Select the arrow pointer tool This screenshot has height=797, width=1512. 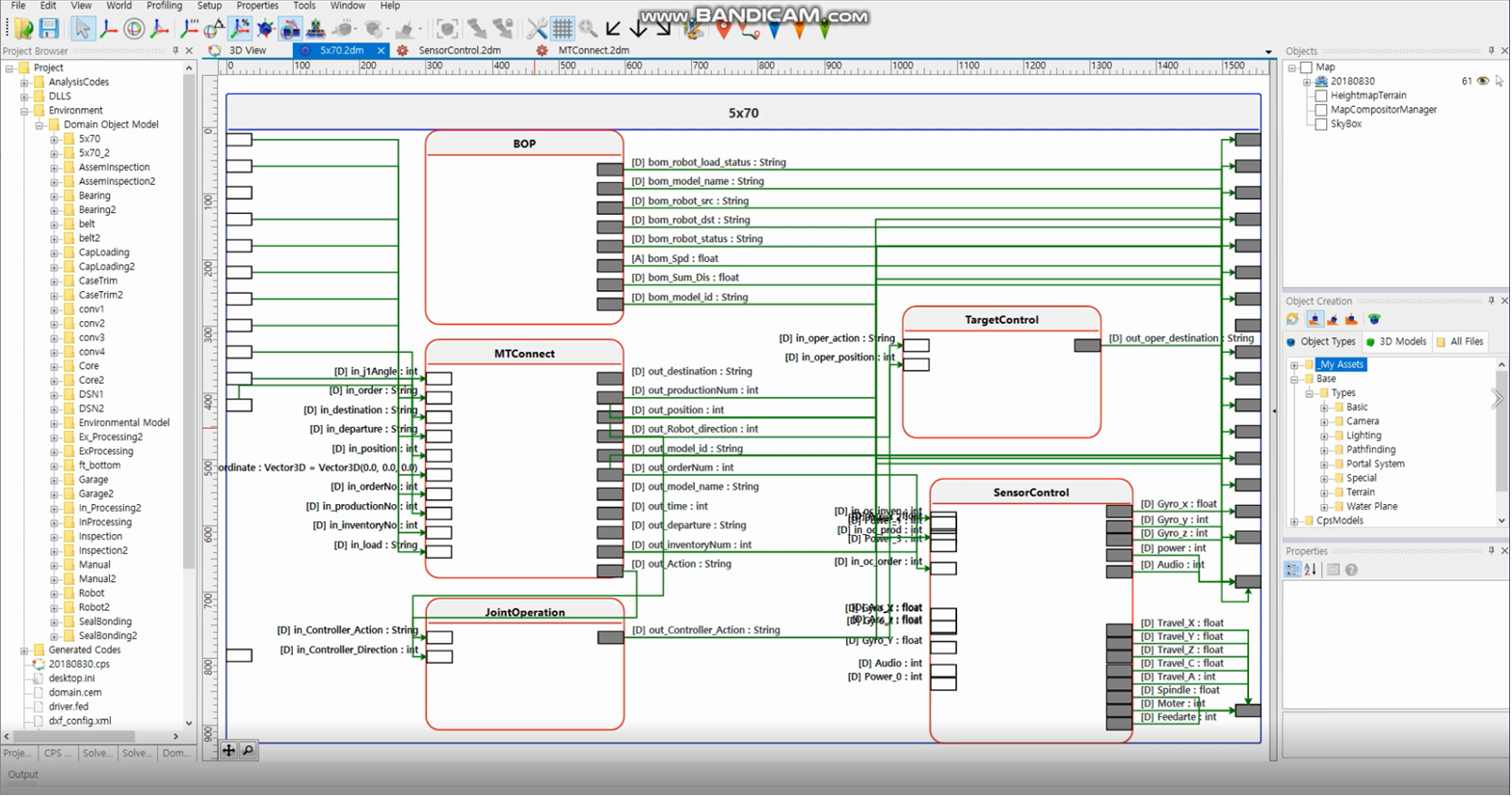(83, 29)
